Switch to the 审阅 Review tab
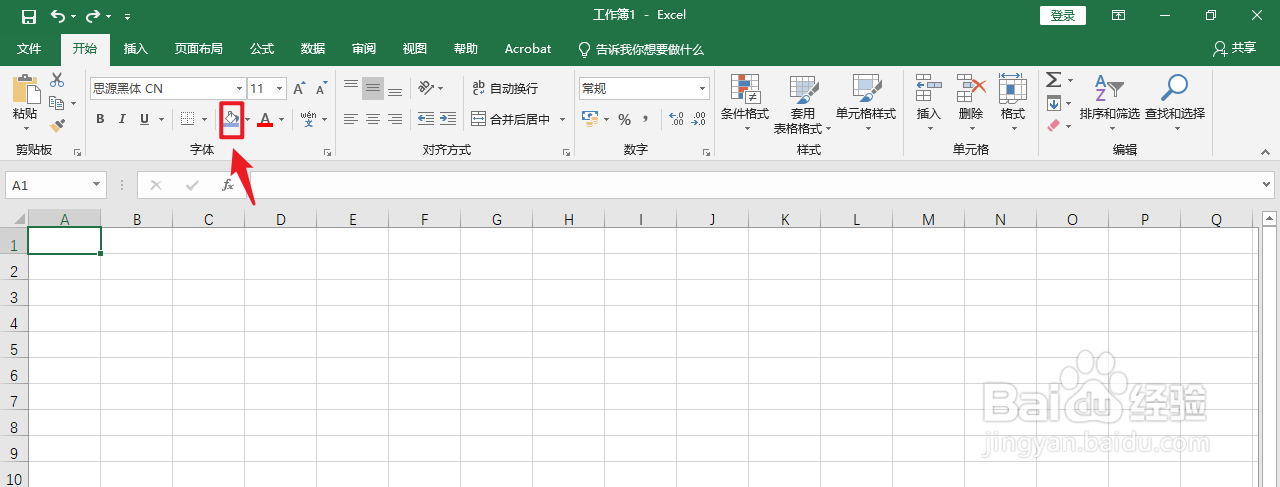The height and width of the screenshot is (487, 1280). [x=364, y=48]
